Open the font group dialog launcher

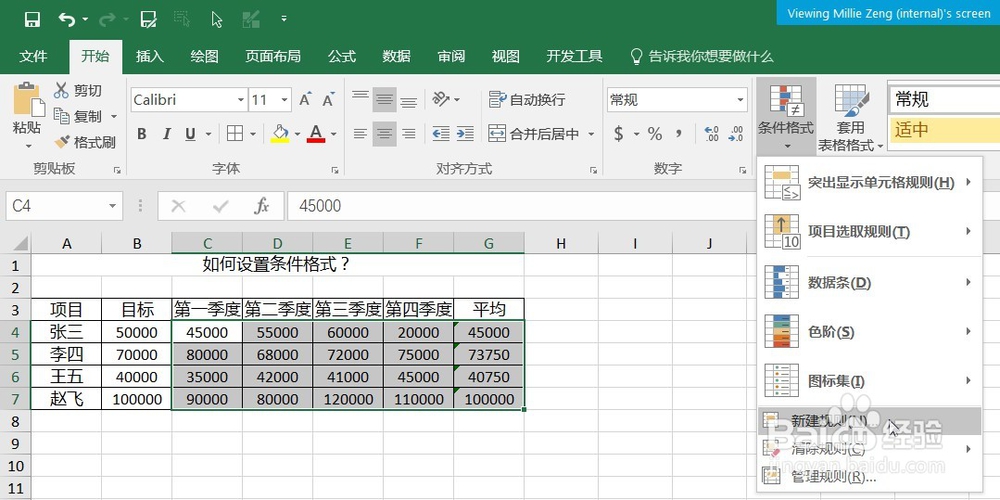tap(335, 170)
